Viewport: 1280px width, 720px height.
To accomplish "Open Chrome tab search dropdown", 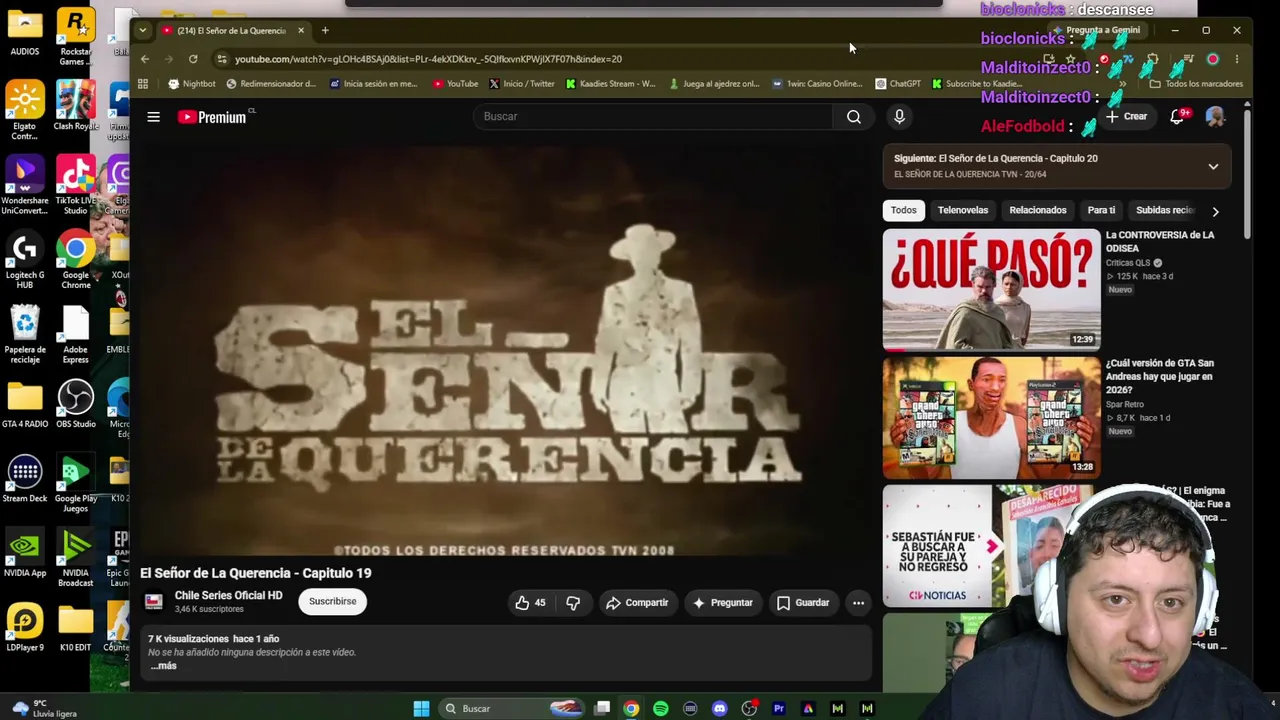I will pyautogui.click(x=143, y=30).
